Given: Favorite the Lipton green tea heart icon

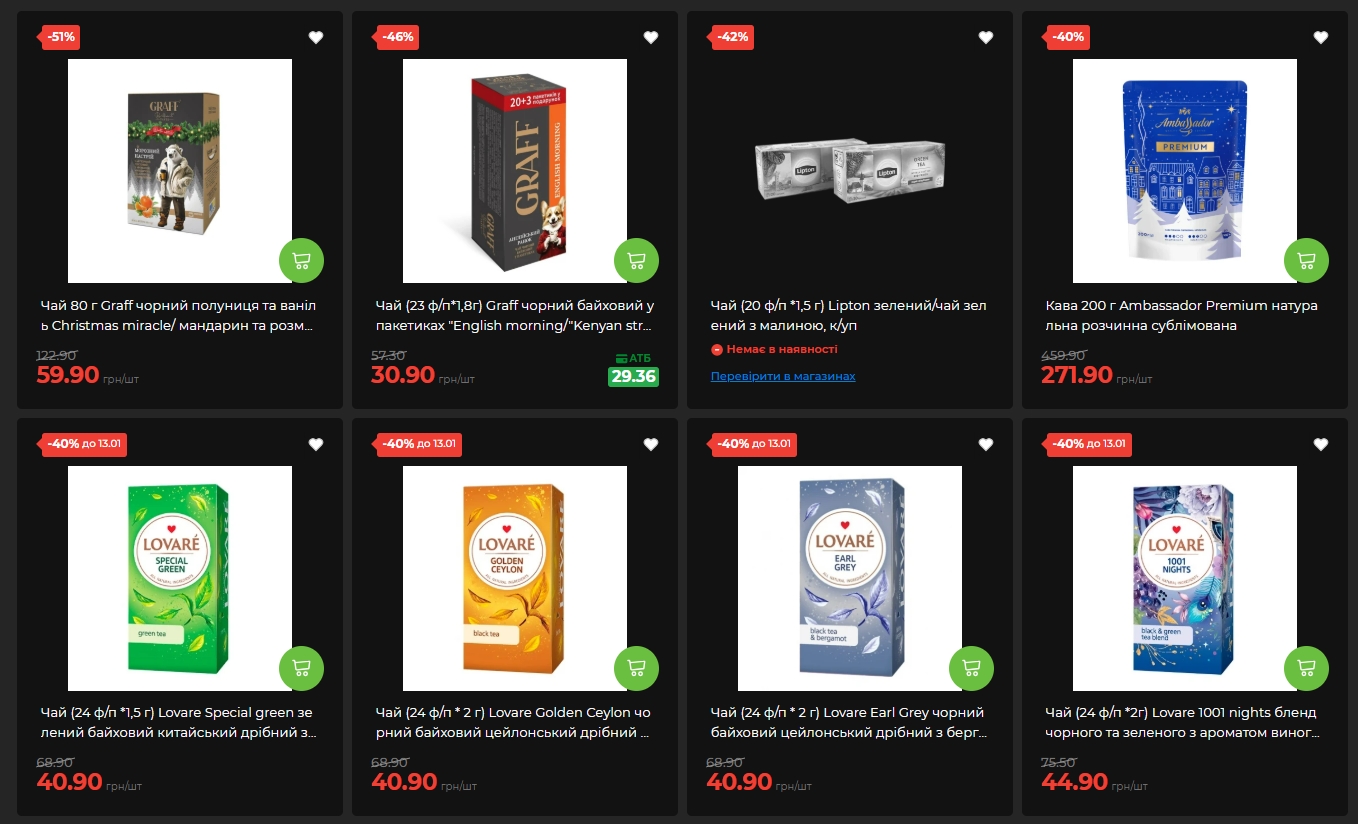Looking at the screenshot, I should point(986,37).
